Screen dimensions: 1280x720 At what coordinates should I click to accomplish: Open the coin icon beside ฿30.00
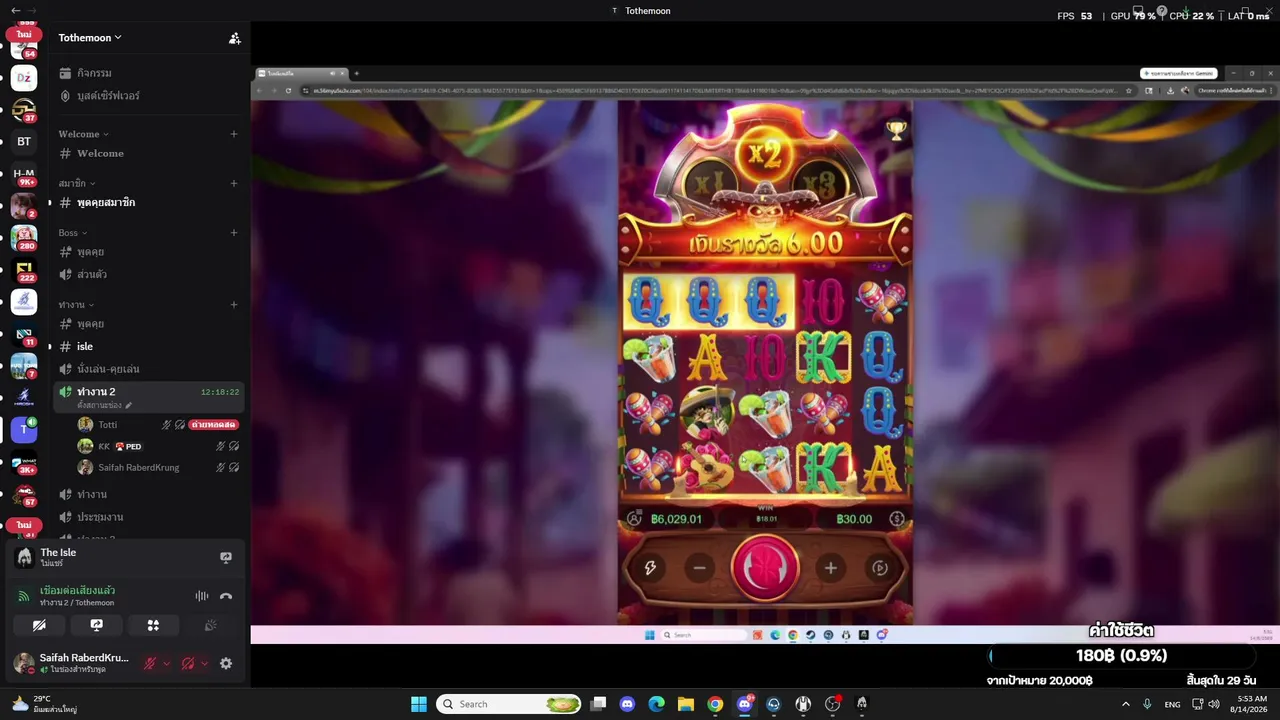click(897, 519)
